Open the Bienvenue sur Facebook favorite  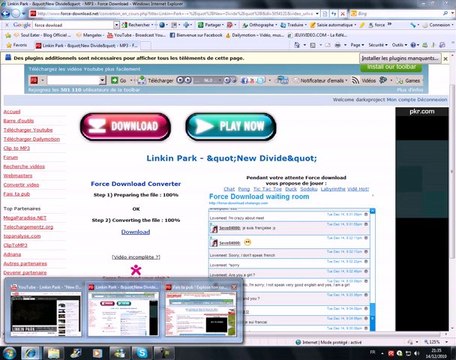(x=196, y=35)
